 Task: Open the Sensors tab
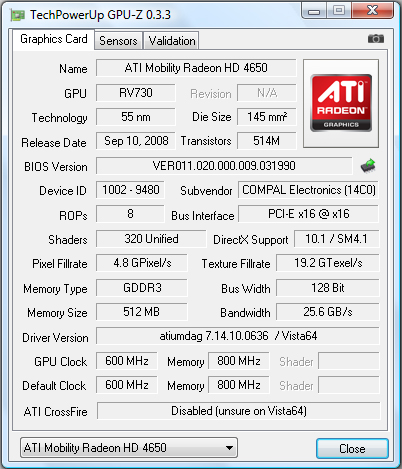118,41
